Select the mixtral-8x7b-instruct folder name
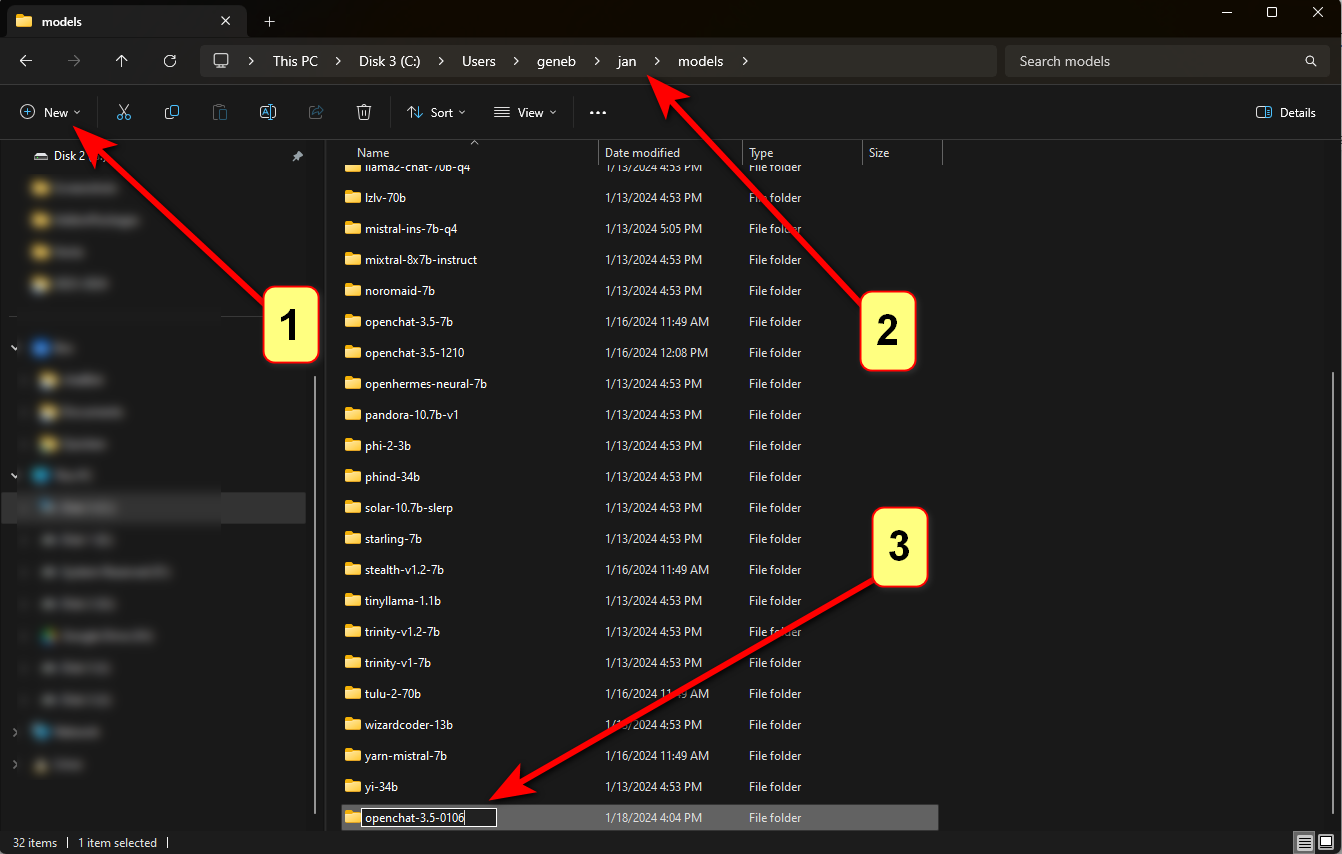 (x=421, y=260)
